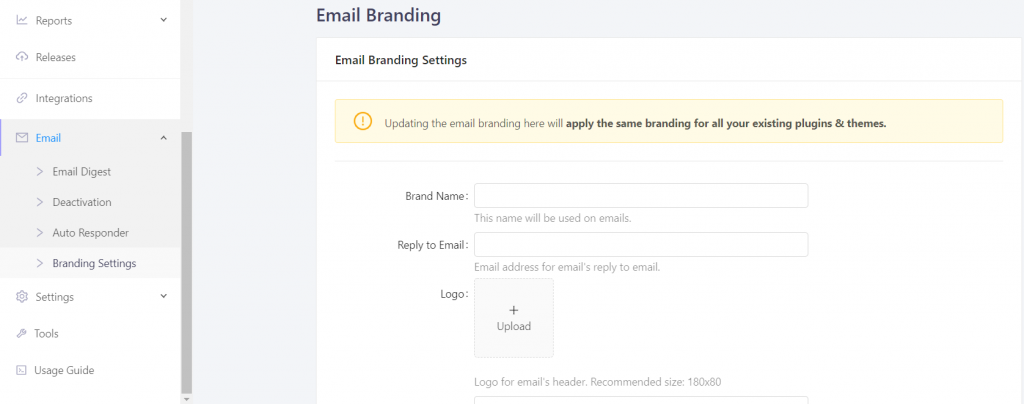Click the Settings gear icon

[22, 297]
